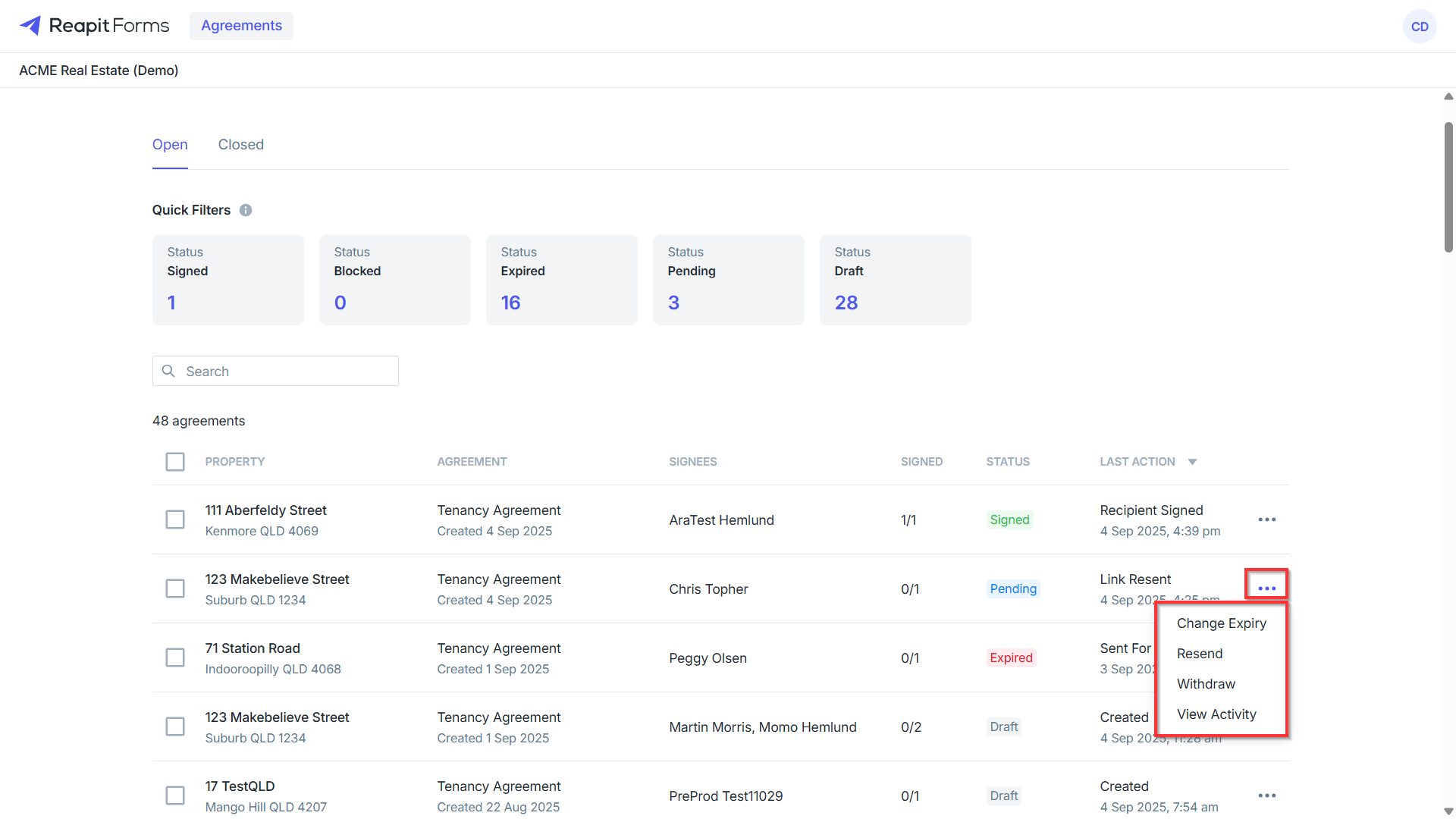Filter by Status Expired card
1456x819 pixels.
coord(561,280)
